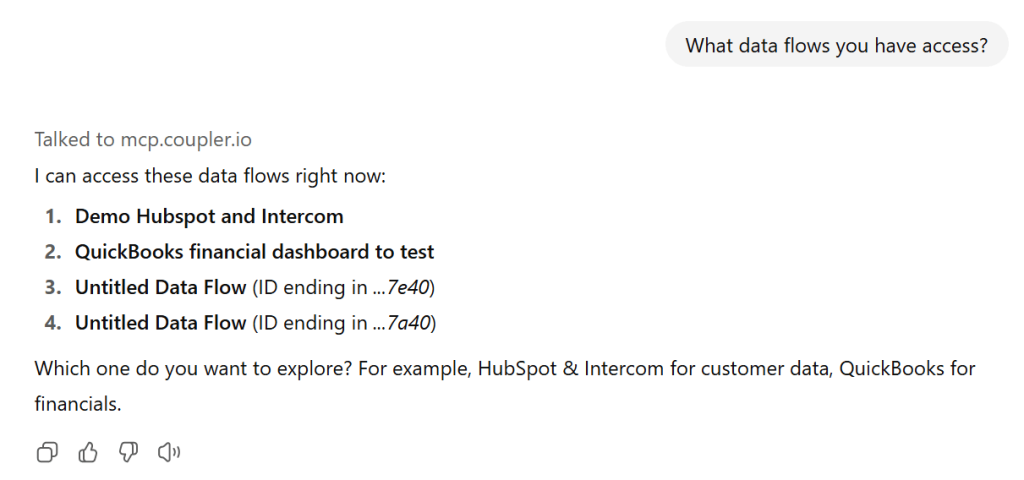
Task: Click the 'What data flows you have access?' message bubble
Action: click(x=836, y=45)
